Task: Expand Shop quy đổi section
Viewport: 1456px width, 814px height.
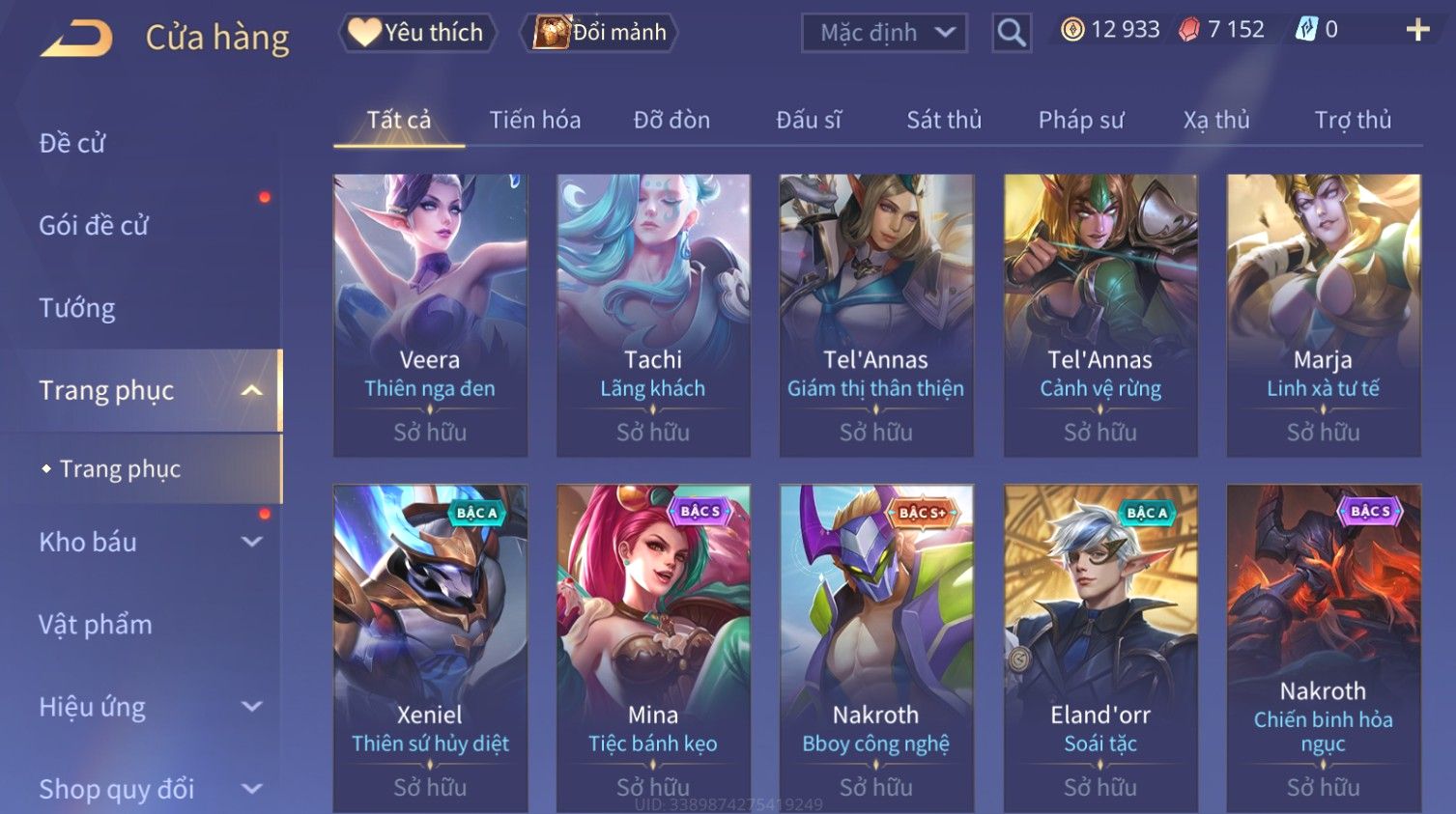Action: [251, 789]
